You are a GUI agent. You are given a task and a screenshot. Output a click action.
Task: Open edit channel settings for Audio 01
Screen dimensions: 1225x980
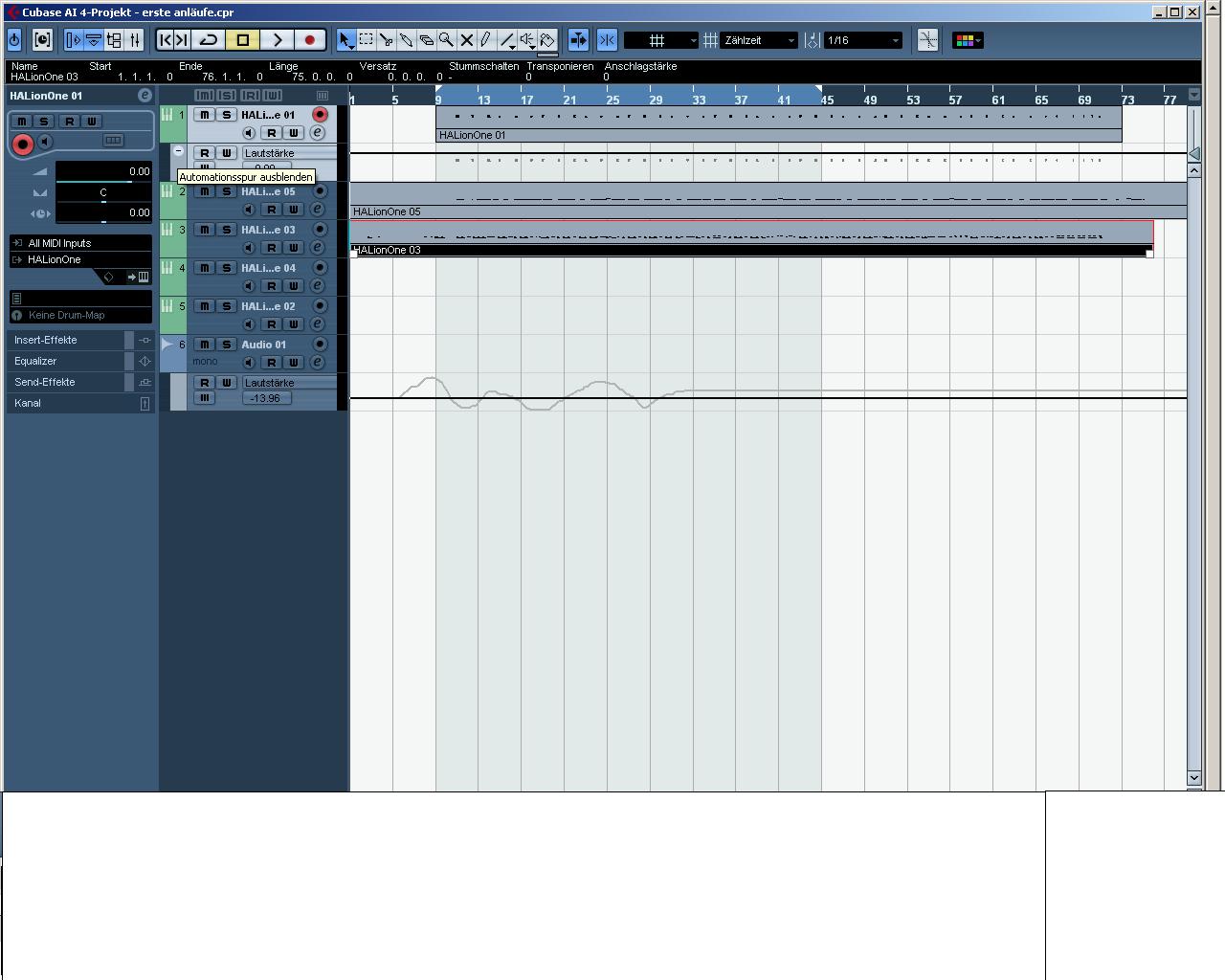click(x=318, y=363)
